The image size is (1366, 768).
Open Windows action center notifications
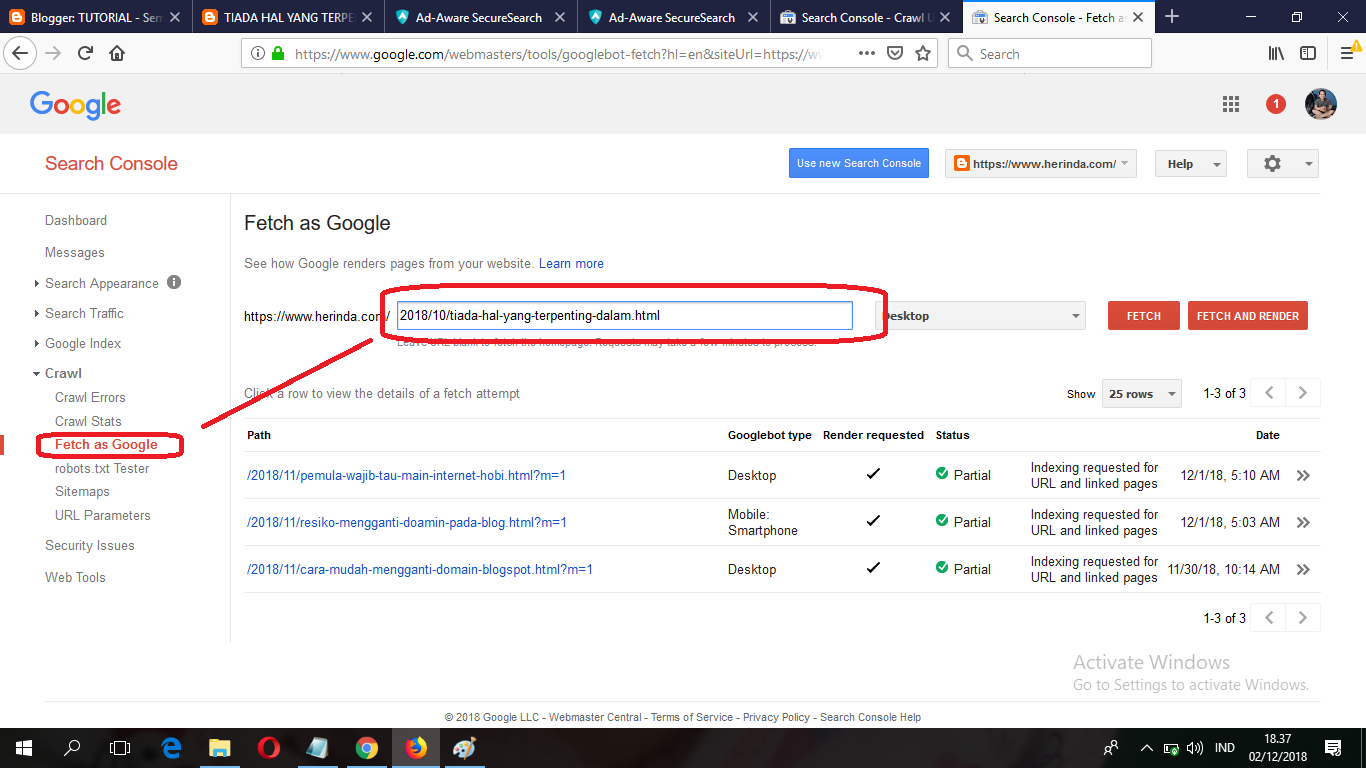click(x=1333, y=748)
